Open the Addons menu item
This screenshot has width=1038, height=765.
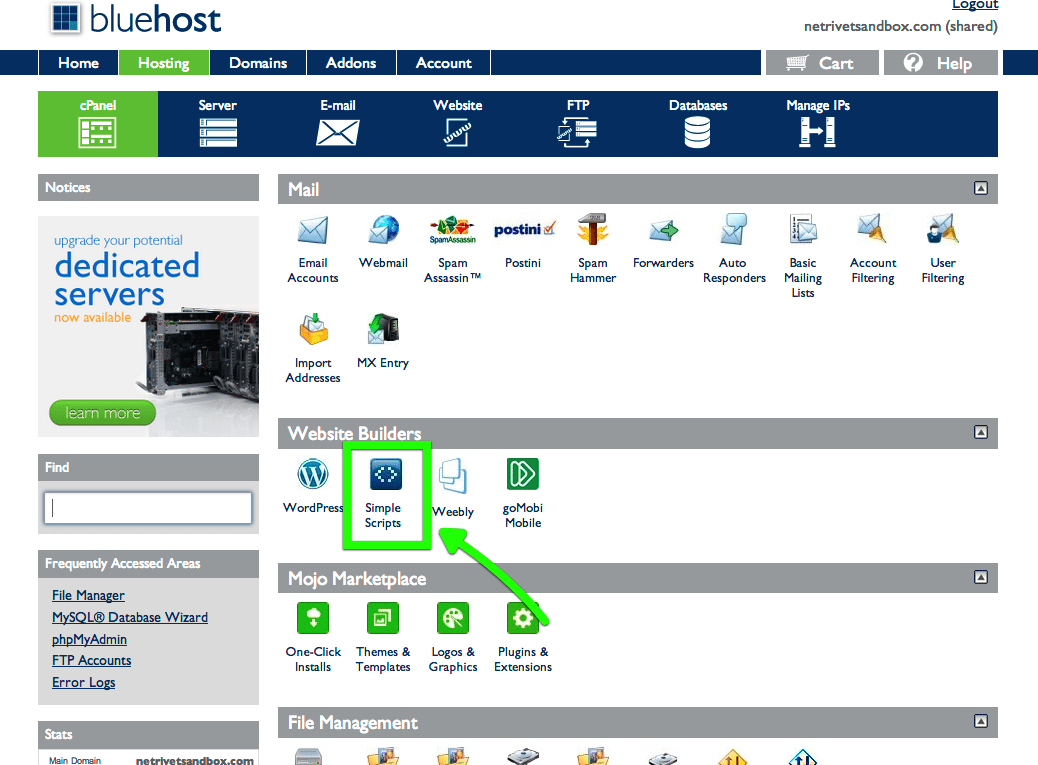pyautogui.click(x=351, y=63)
